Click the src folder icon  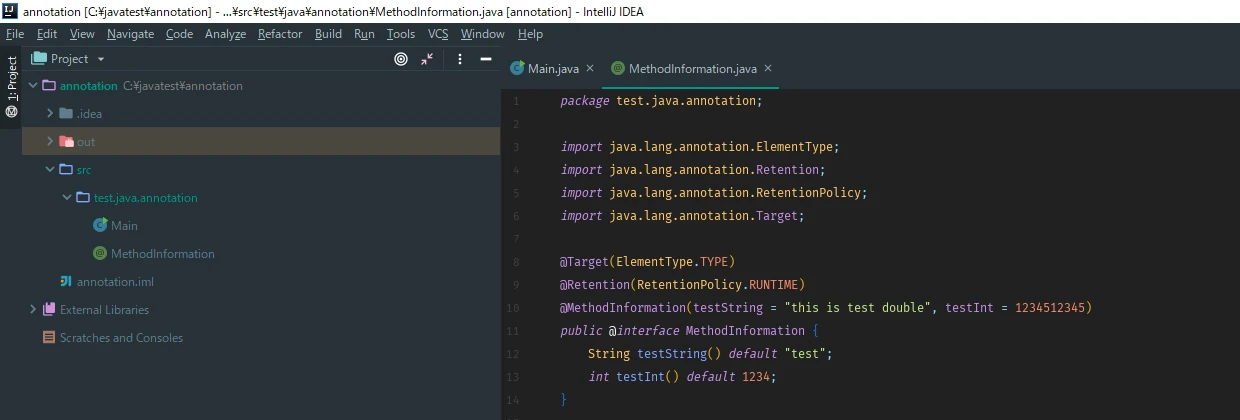tap(66, 170)
